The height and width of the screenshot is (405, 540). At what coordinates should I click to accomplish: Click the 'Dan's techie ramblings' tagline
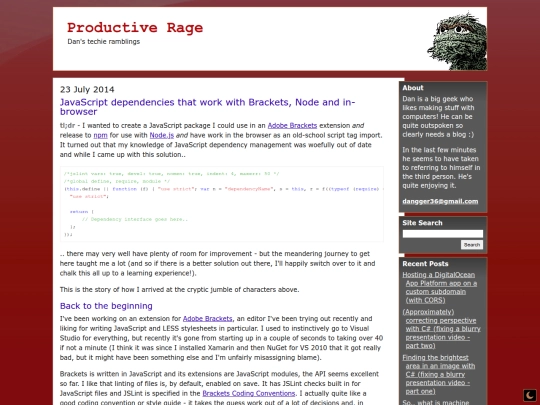[x=104, y=42]
